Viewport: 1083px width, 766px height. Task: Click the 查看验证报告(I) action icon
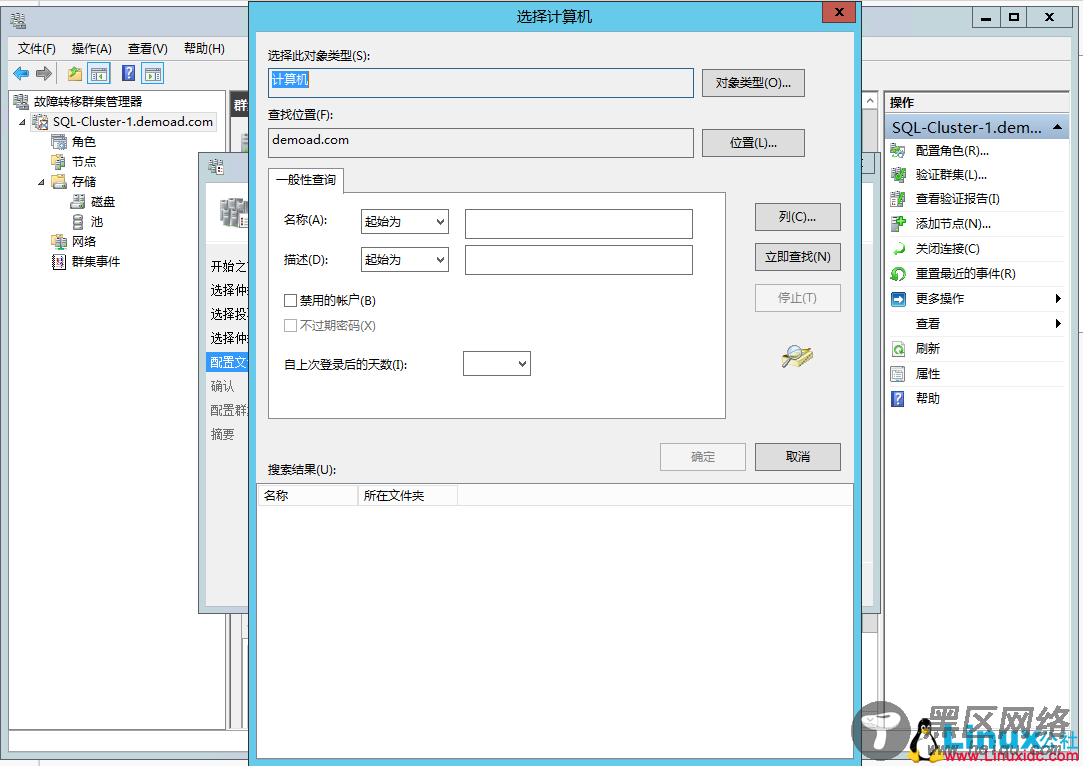[x=898, y=199]
